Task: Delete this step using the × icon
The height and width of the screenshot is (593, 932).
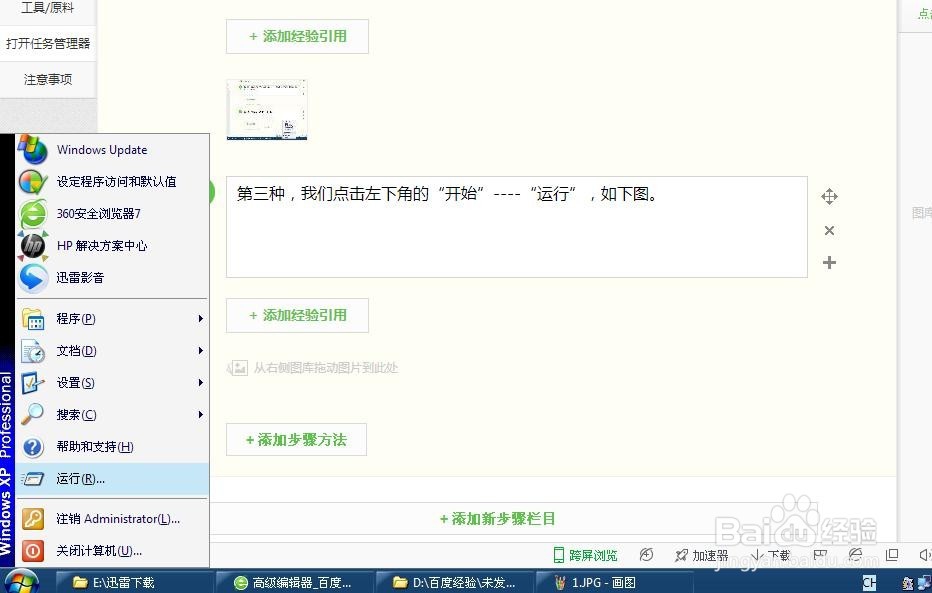Action: [829, 230]
